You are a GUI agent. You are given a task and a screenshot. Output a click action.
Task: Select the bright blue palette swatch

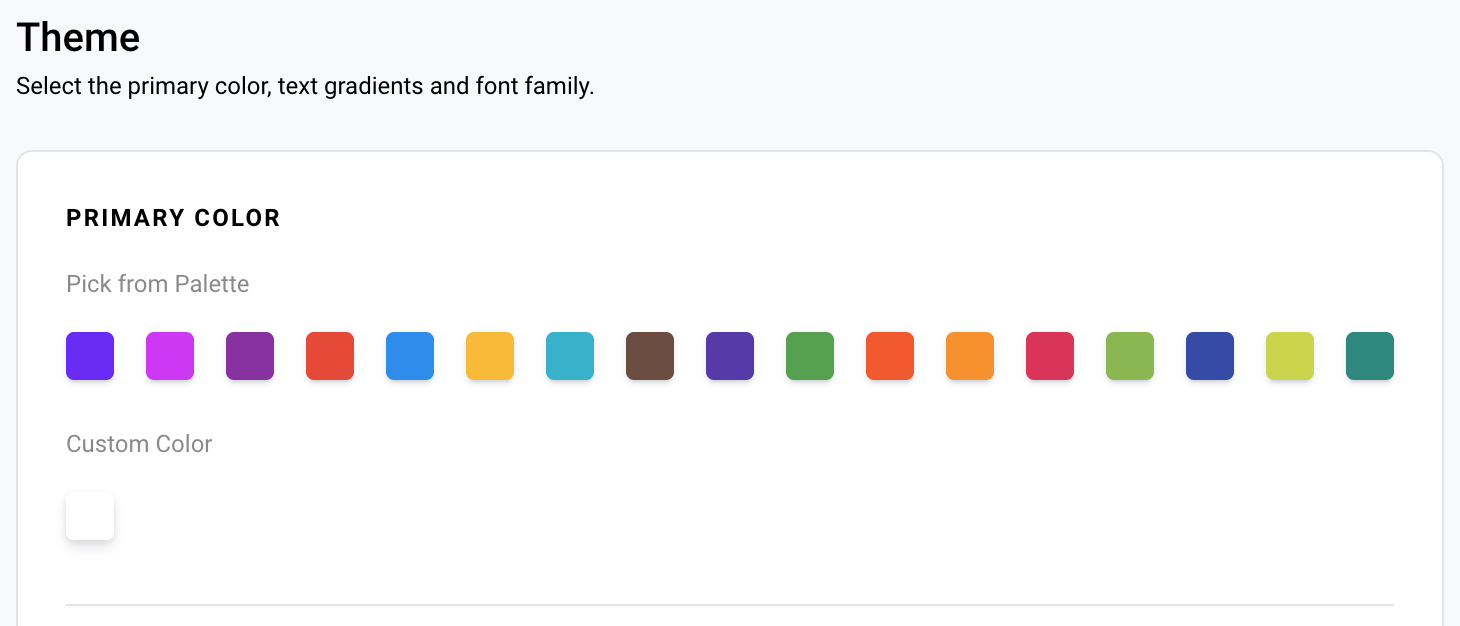tap(410, 356)
